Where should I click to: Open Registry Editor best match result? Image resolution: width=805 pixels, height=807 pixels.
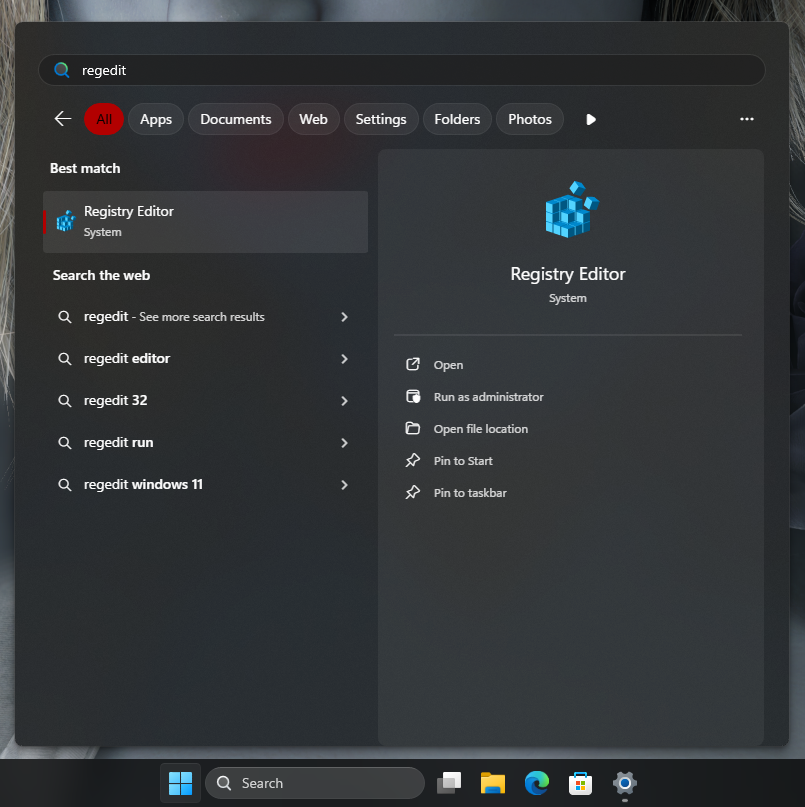point(205,222)
